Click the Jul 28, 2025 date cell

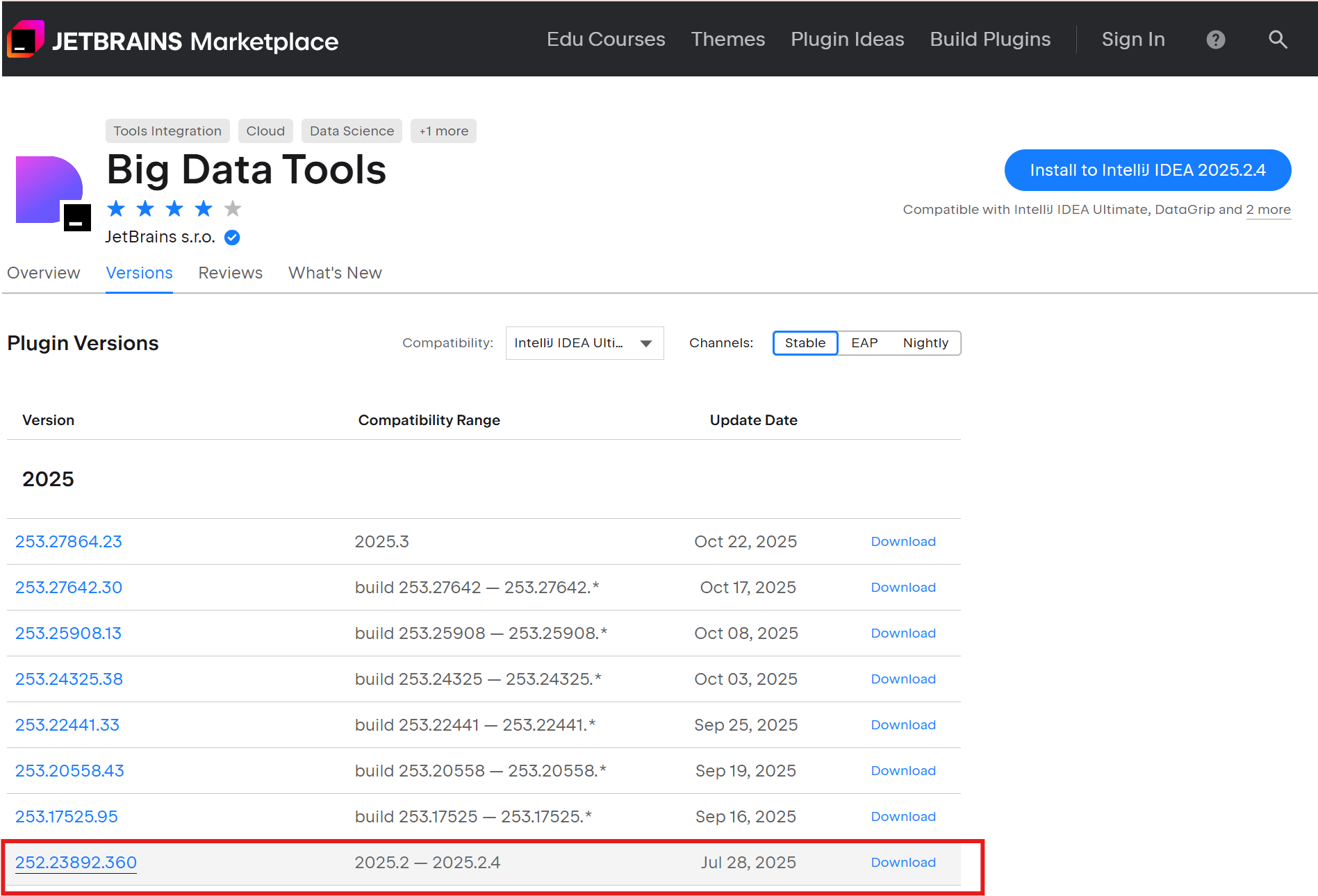pos(748,863)
